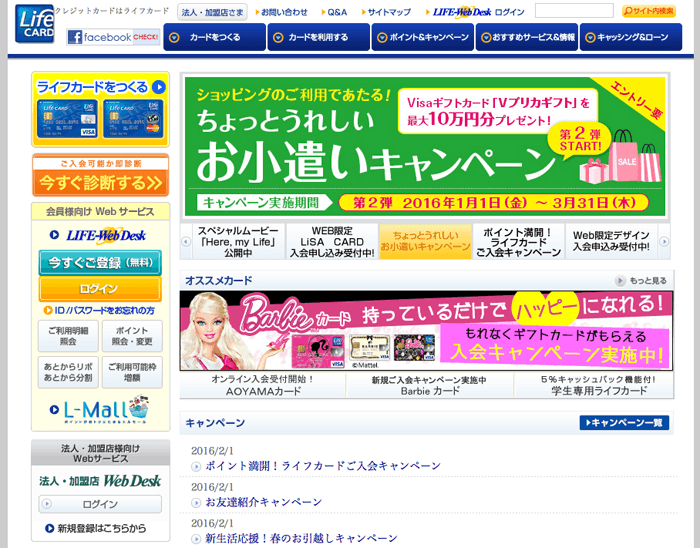This screenshot has width=700, height=548.
Task: Select the AOYAMAカード tab
Action: [263, 385]
